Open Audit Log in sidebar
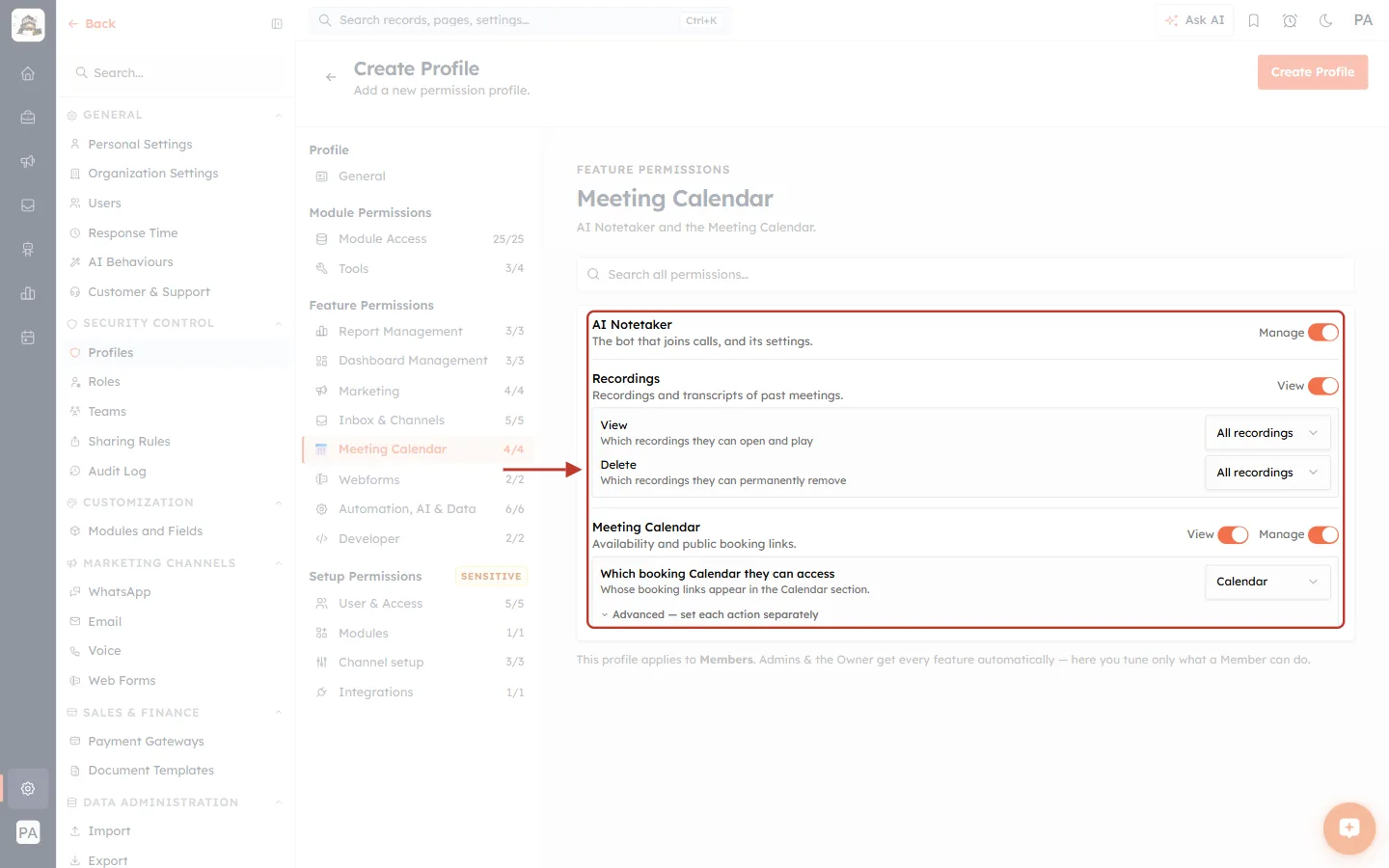 [x=117, y=472]
